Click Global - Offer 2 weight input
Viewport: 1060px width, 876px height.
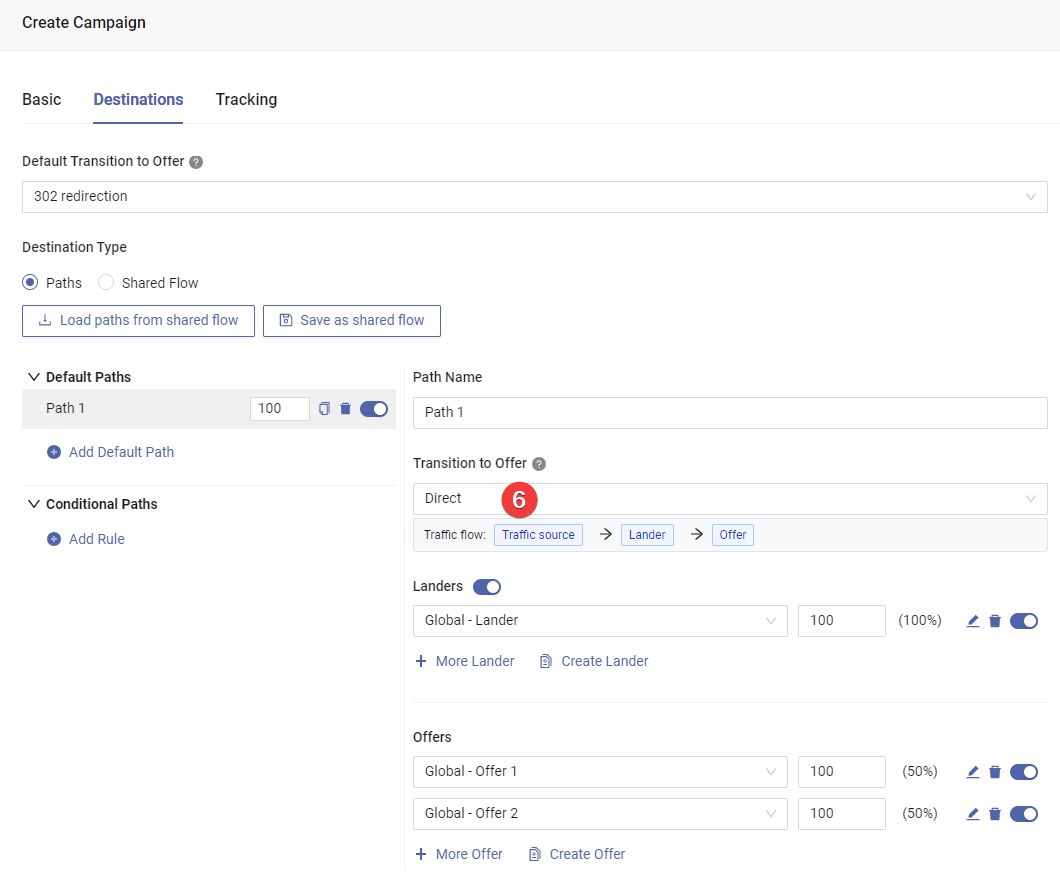pos(842,814)
